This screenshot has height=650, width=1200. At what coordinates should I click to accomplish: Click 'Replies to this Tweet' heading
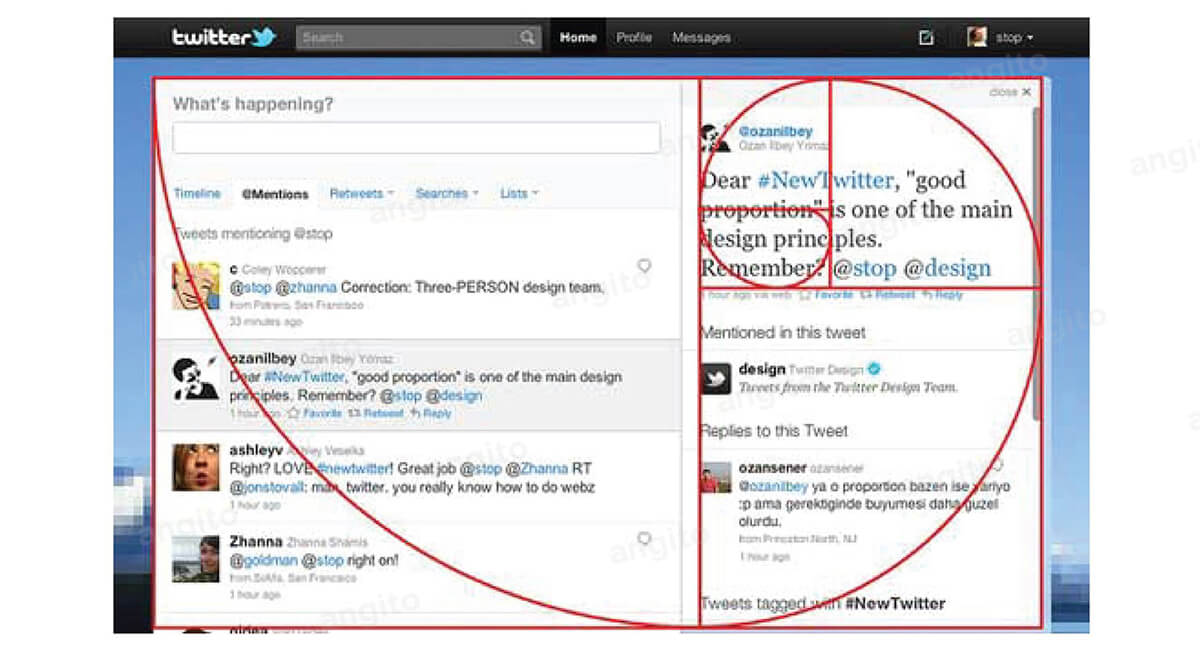(774, 431)
